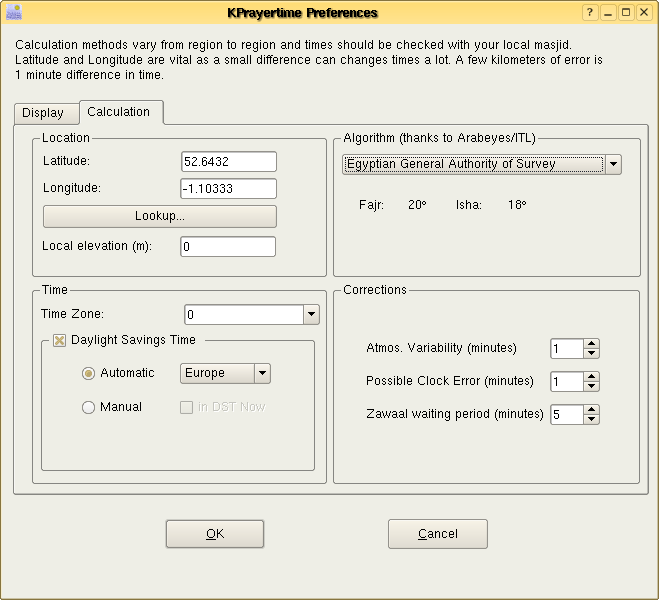Select the Automatic DST radio button
The height and width of the screenshot is (600, 659).
88,373
